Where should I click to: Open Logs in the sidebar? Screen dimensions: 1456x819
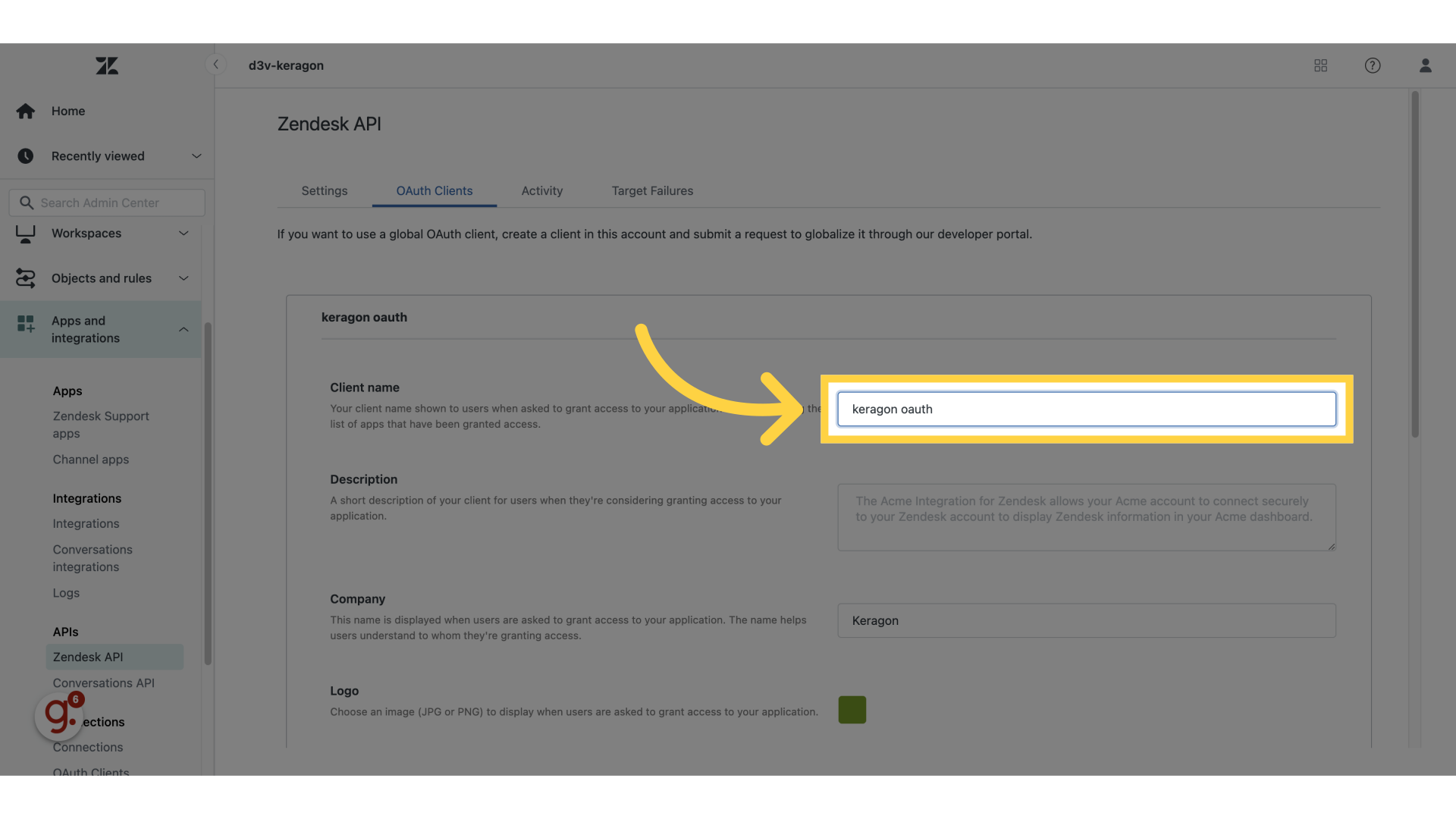[66, 593]
